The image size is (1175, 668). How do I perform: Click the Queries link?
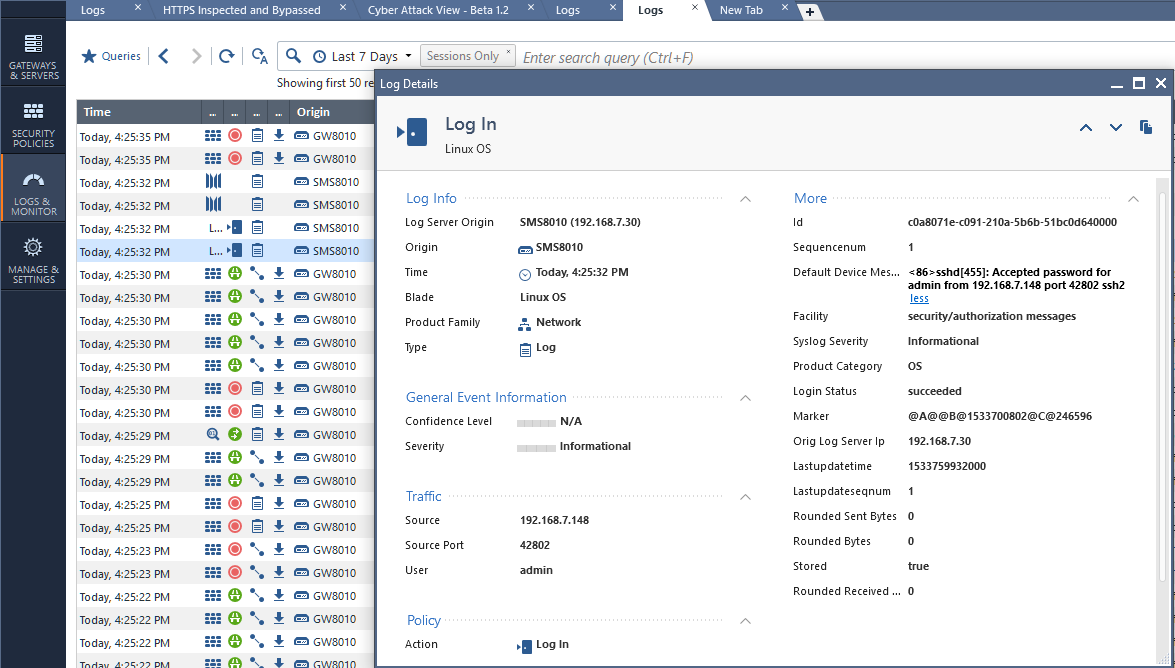121,56
